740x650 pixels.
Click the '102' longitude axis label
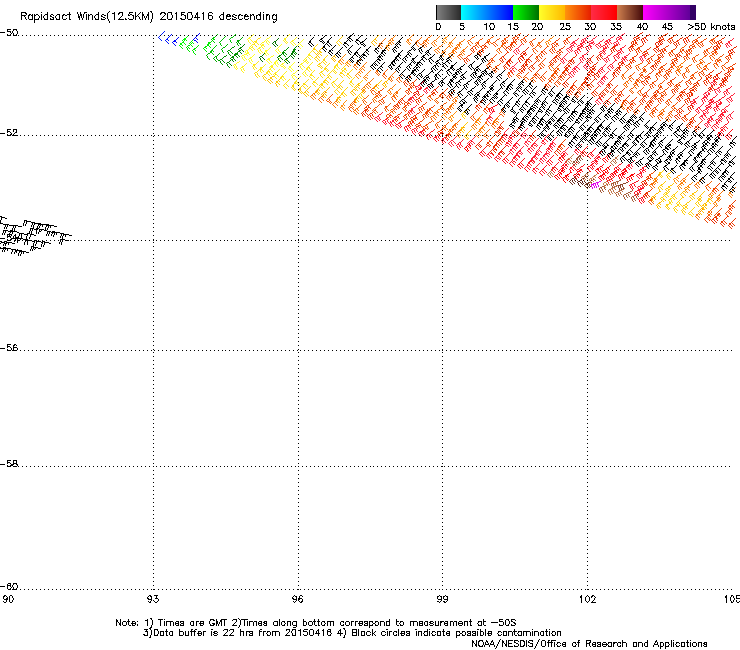[x=588, y=599]
